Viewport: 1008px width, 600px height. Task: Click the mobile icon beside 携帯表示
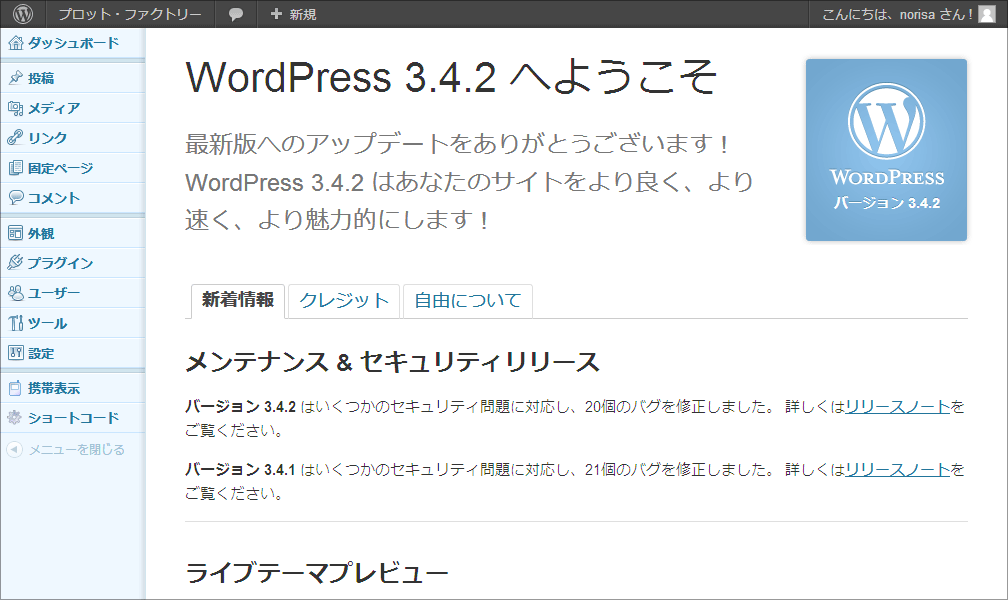click(15, 388)
